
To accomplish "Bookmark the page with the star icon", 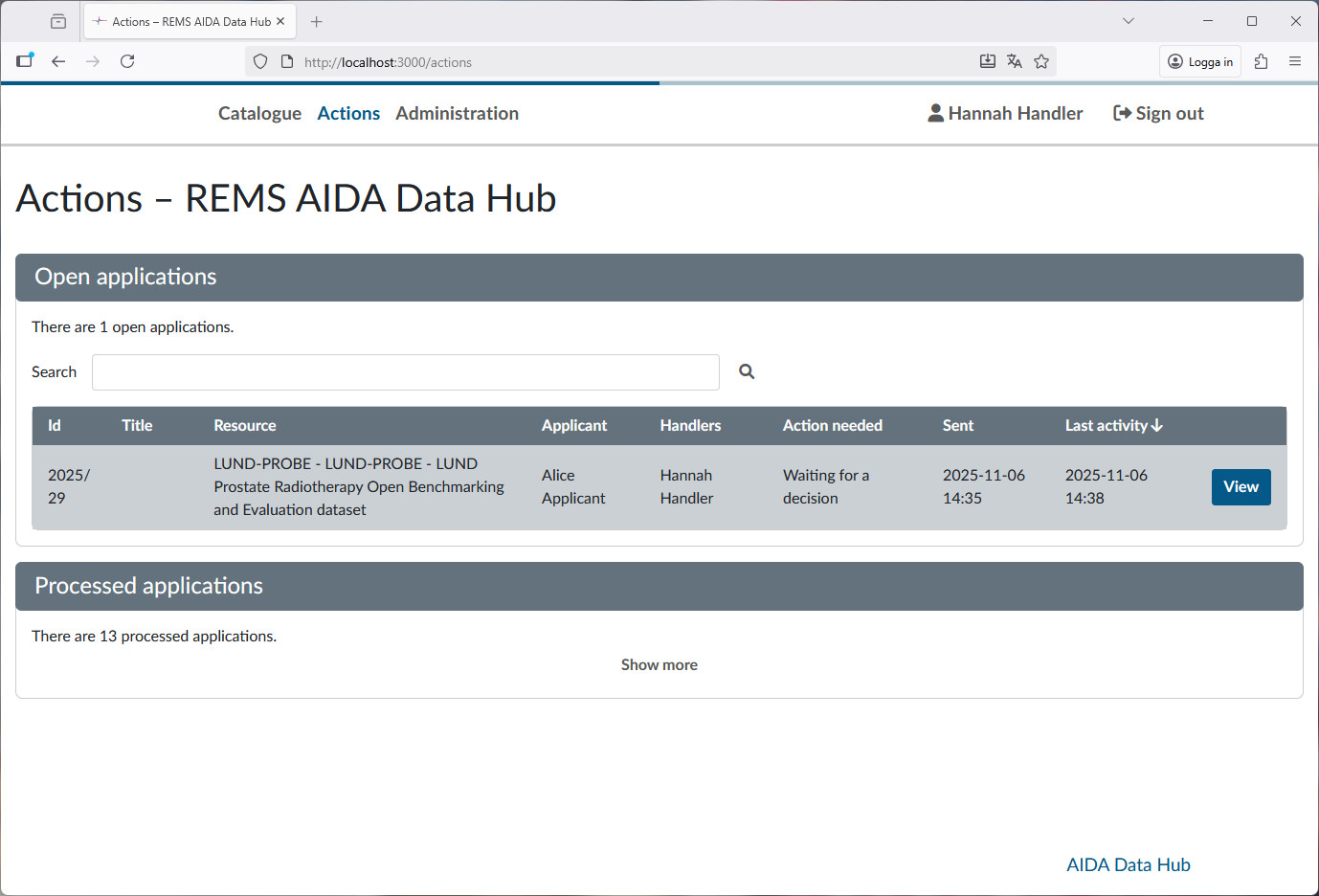I will [x=1041, y=61].
